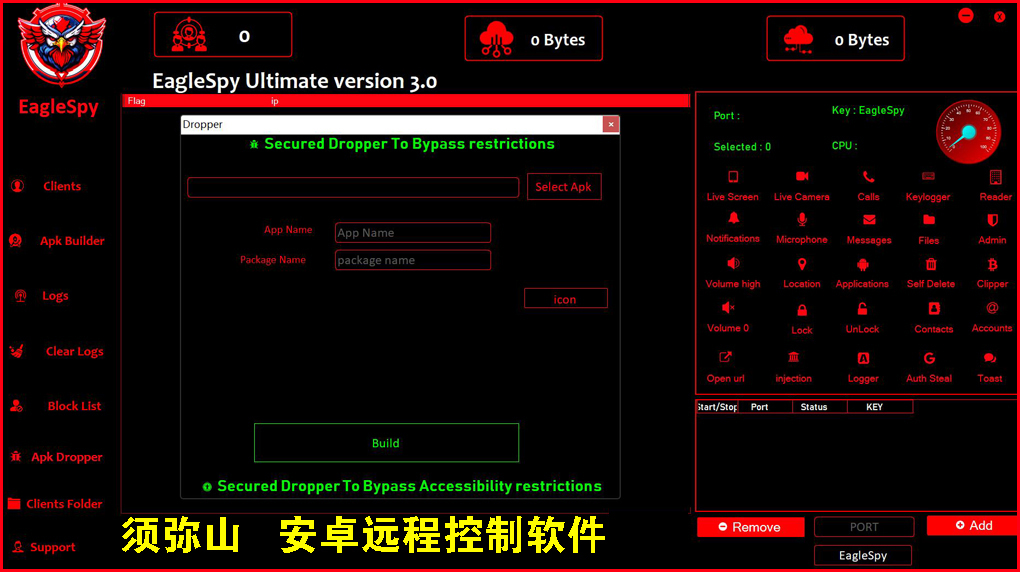The width and height of the screenshot is (1020, 572).
Task: Open the Location pin icon
Action: (x=802, y=264)
